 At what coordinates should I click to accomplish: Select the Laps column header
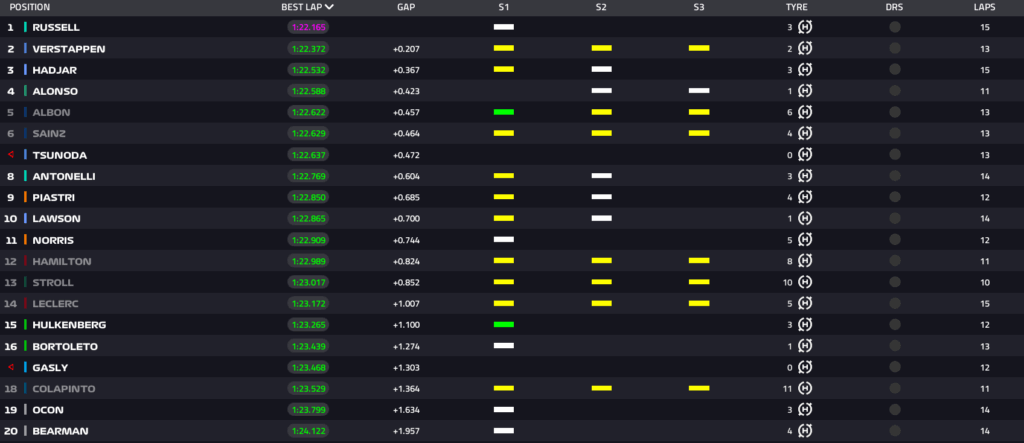(985, 7)
